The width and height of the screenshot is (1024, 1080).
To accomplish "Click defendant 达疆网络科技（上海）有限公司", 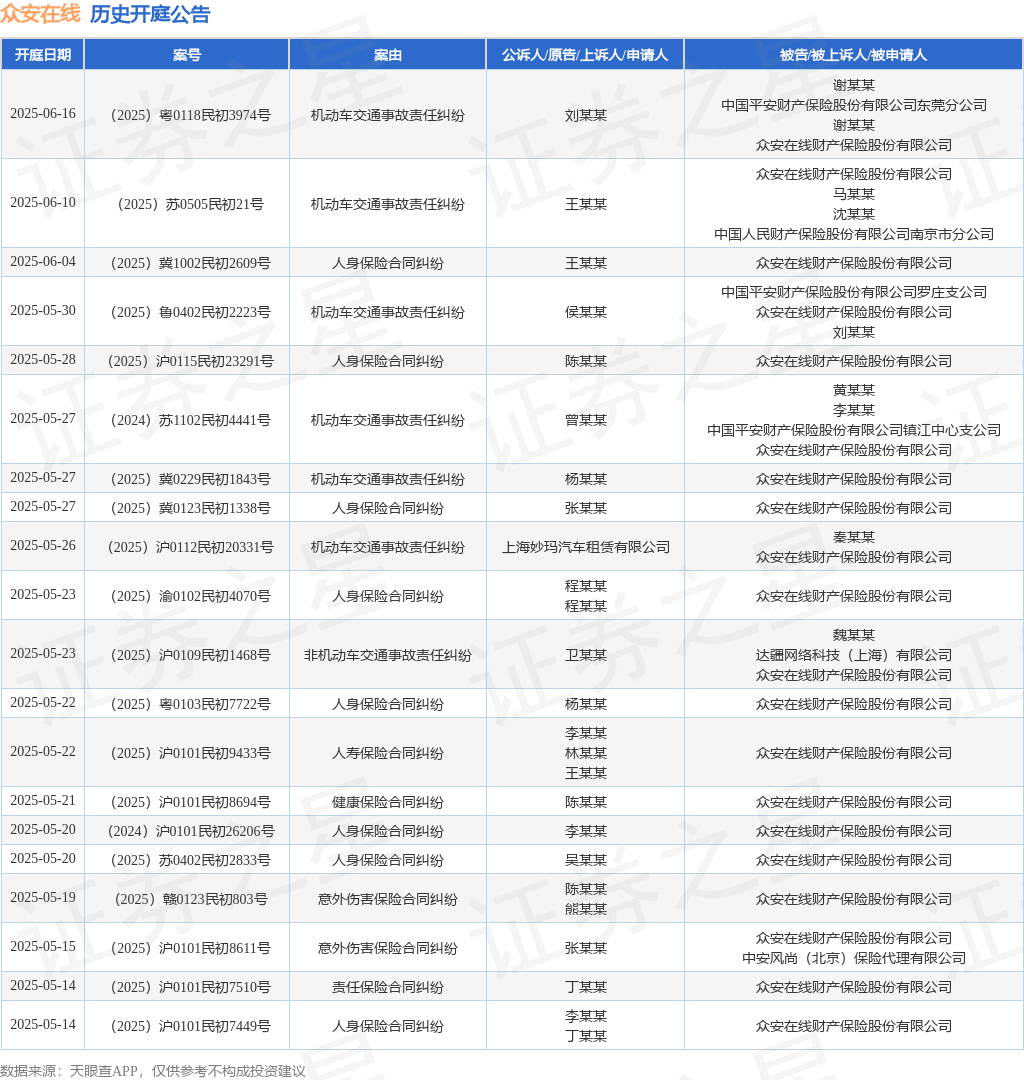I will [853, 655].
